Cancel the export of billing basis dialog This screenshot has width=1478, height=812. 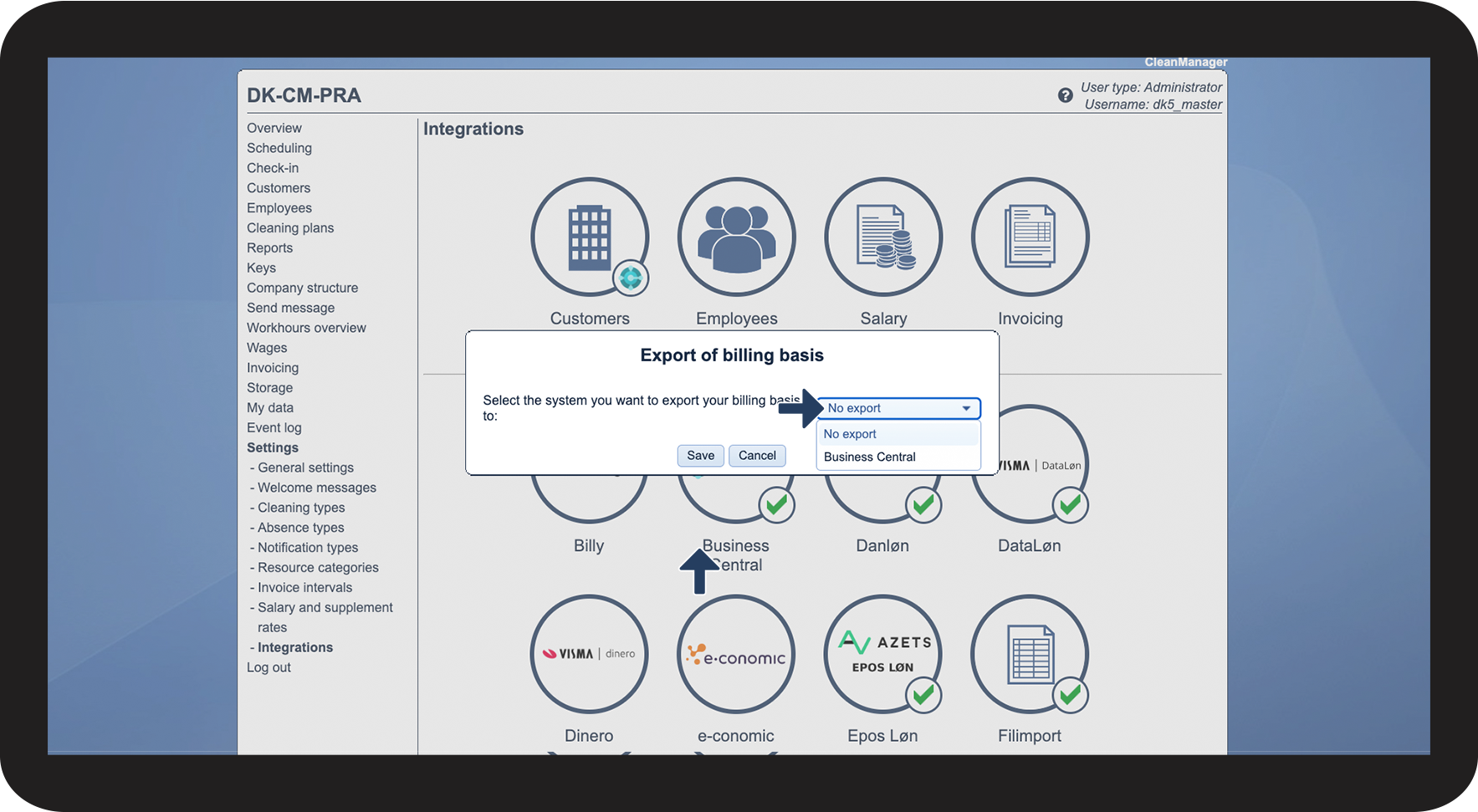757,456
